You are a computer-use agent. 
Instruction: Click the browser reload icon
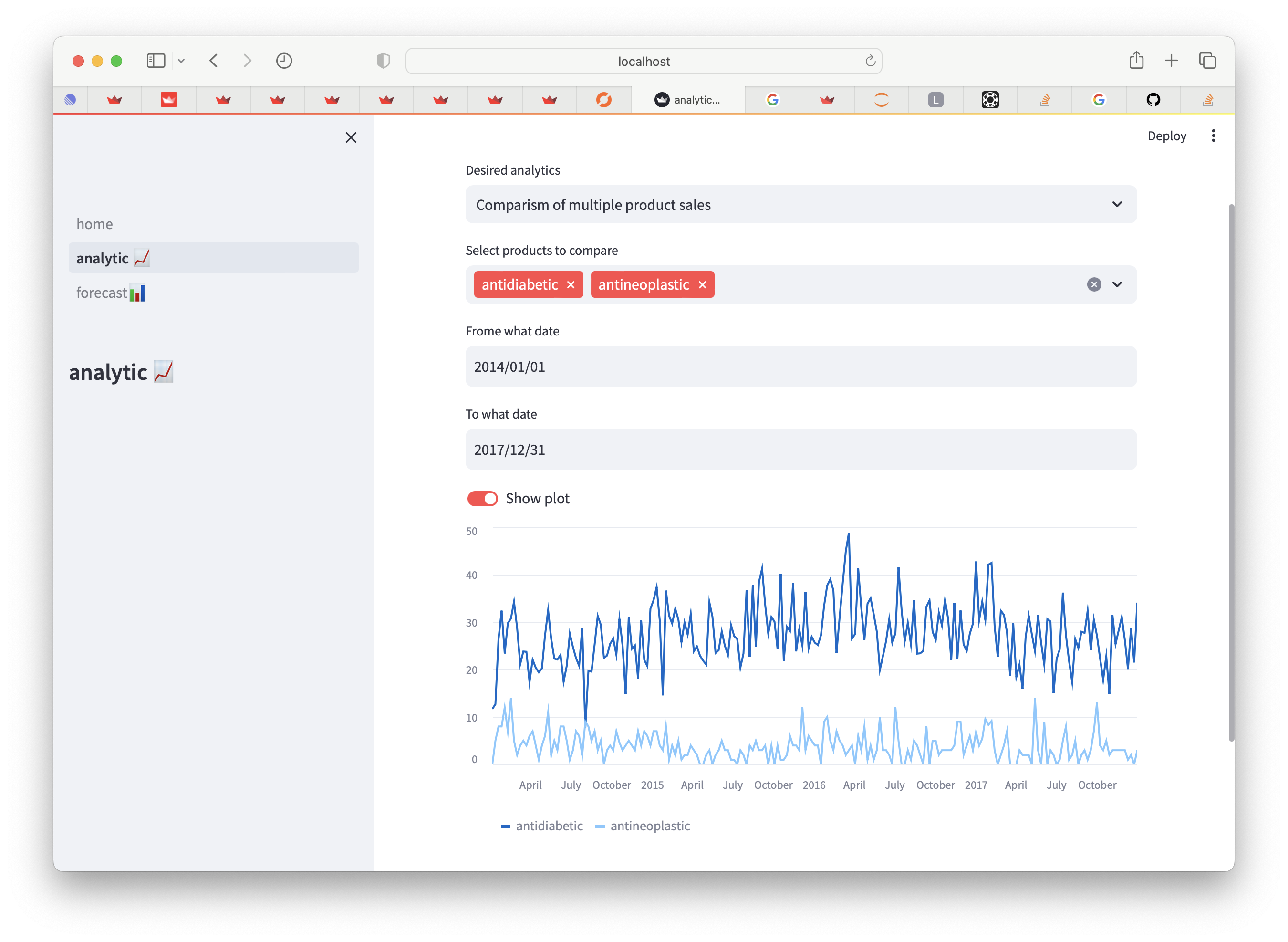(x=870, y=61)
